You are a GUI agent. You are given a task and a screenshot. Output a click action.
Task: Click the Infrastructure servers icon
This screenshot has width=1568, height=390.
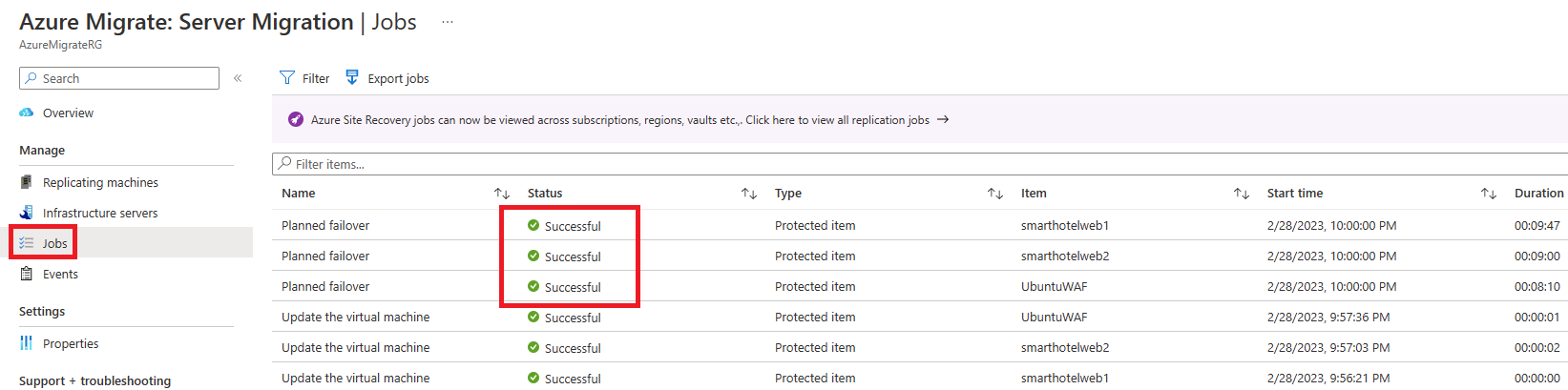tap(27, 213)
